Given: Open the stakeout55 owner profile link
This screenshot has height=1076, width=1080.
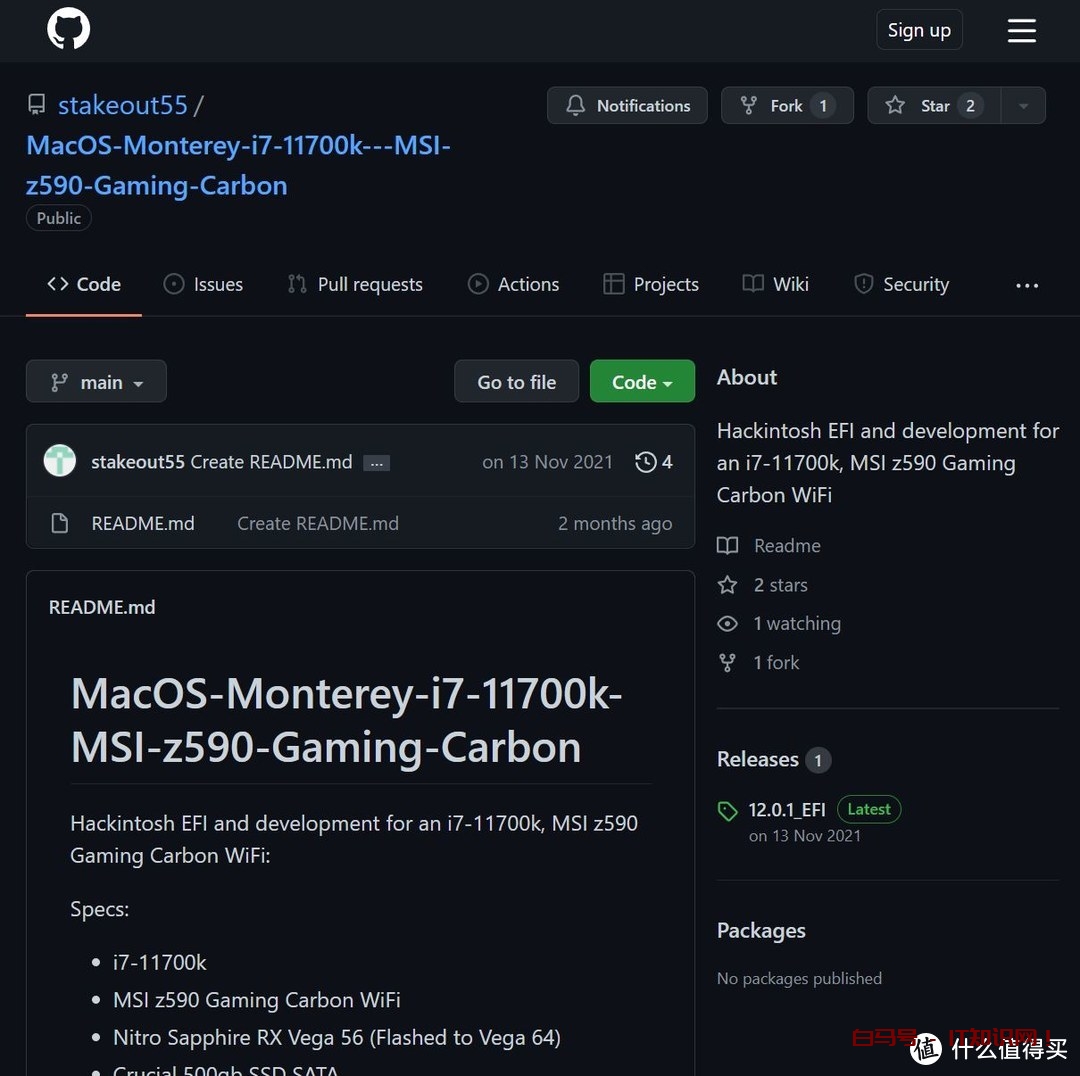Looking at the screenshot, I should 122,105.
